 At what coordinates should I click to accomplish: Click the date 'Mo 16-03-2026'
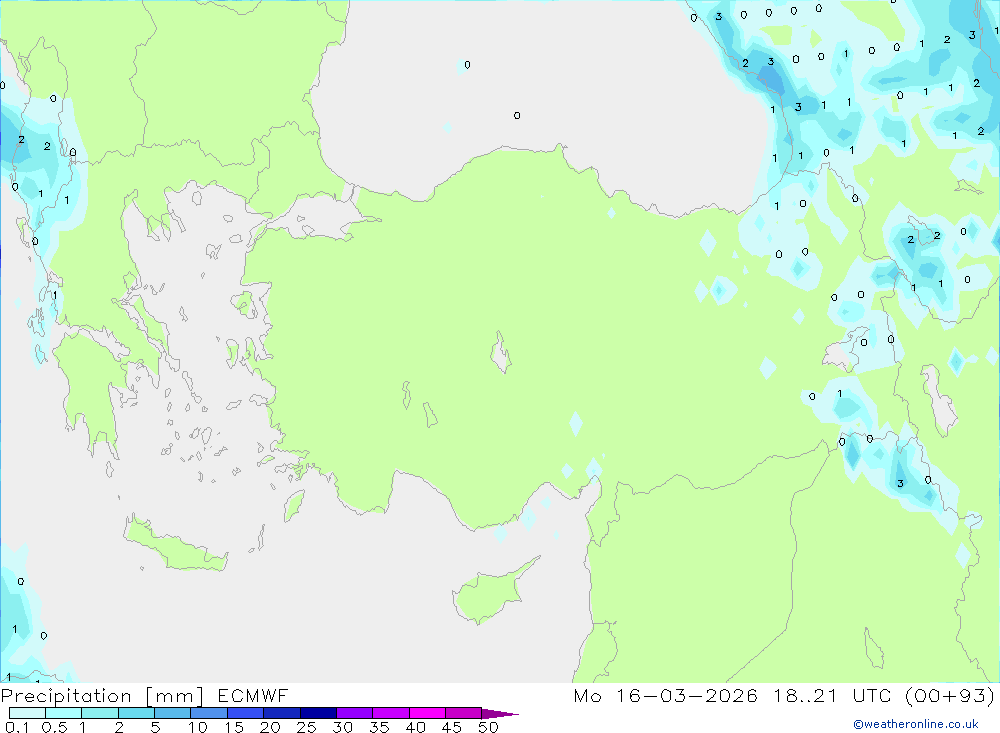click(x=665, y=695)
